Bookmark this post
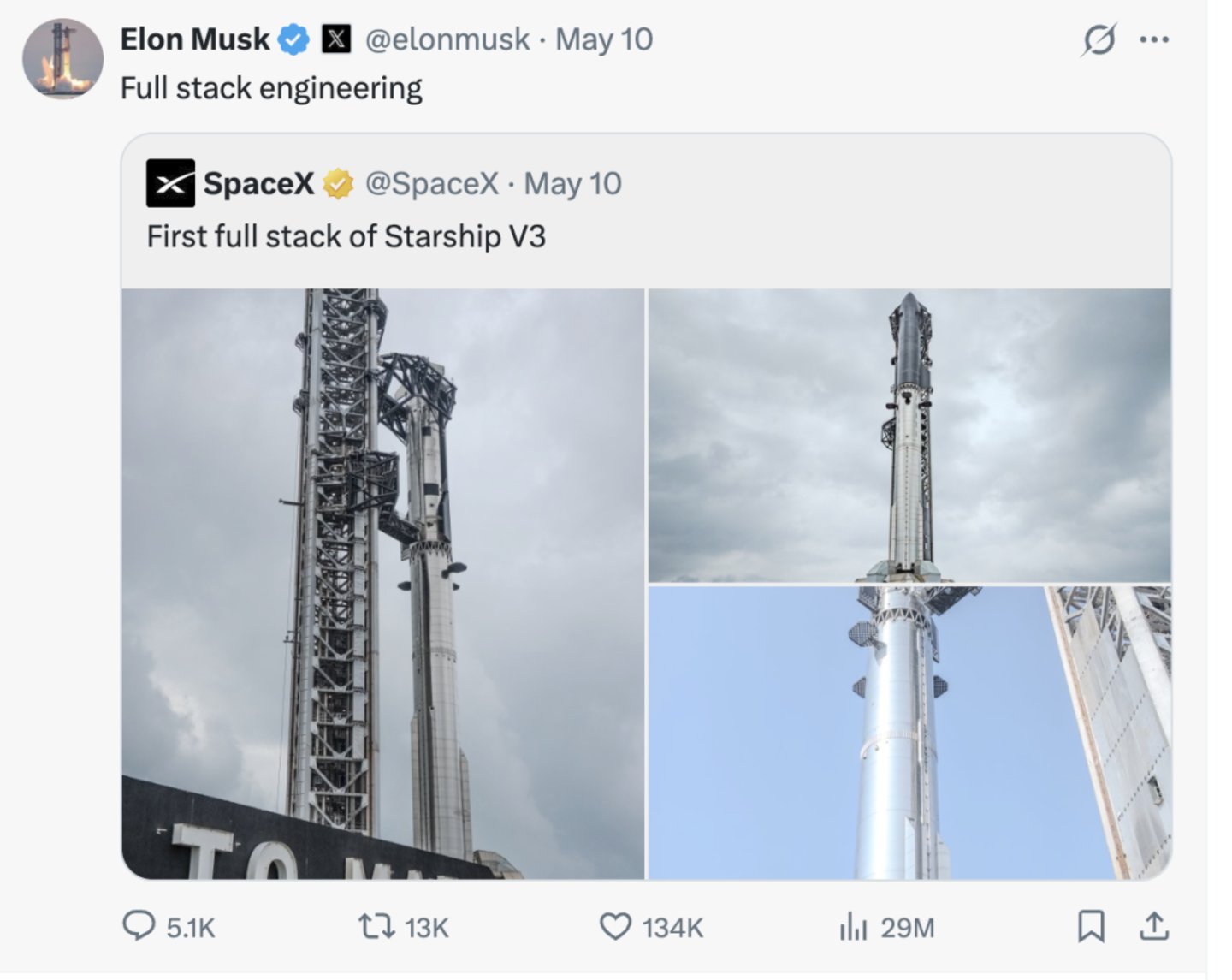The image size is (1232, 980). point(1091,927)
